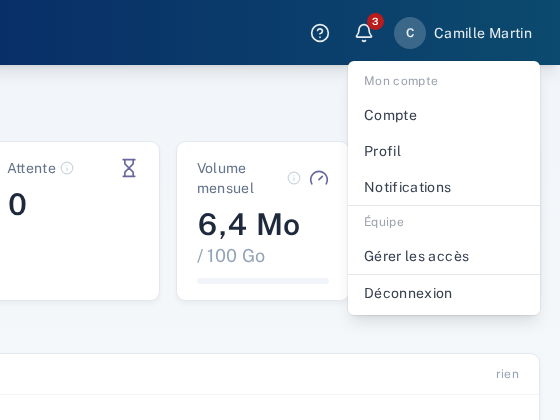560x420 pixels.
Task: Open Profil from the dropdown menu
Action: click(444, 151)
